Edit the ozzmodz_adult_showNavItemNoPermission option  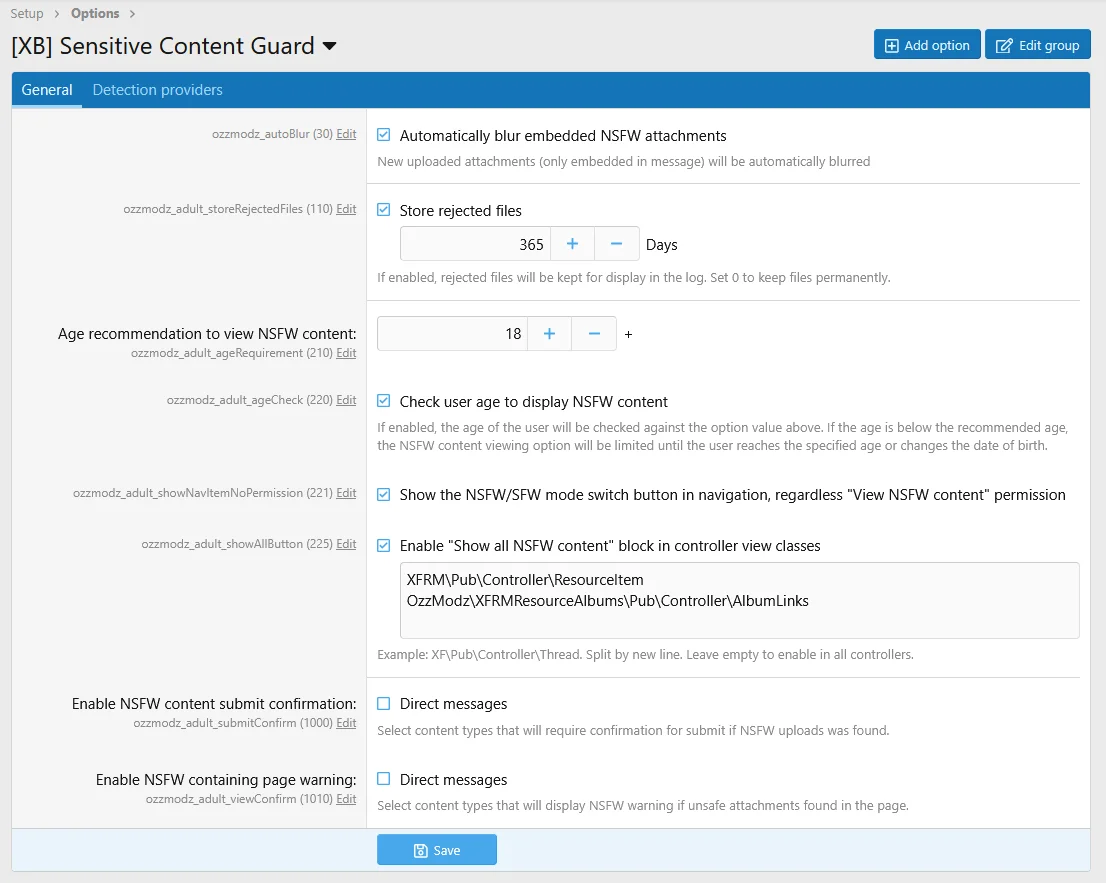[346, 492]
